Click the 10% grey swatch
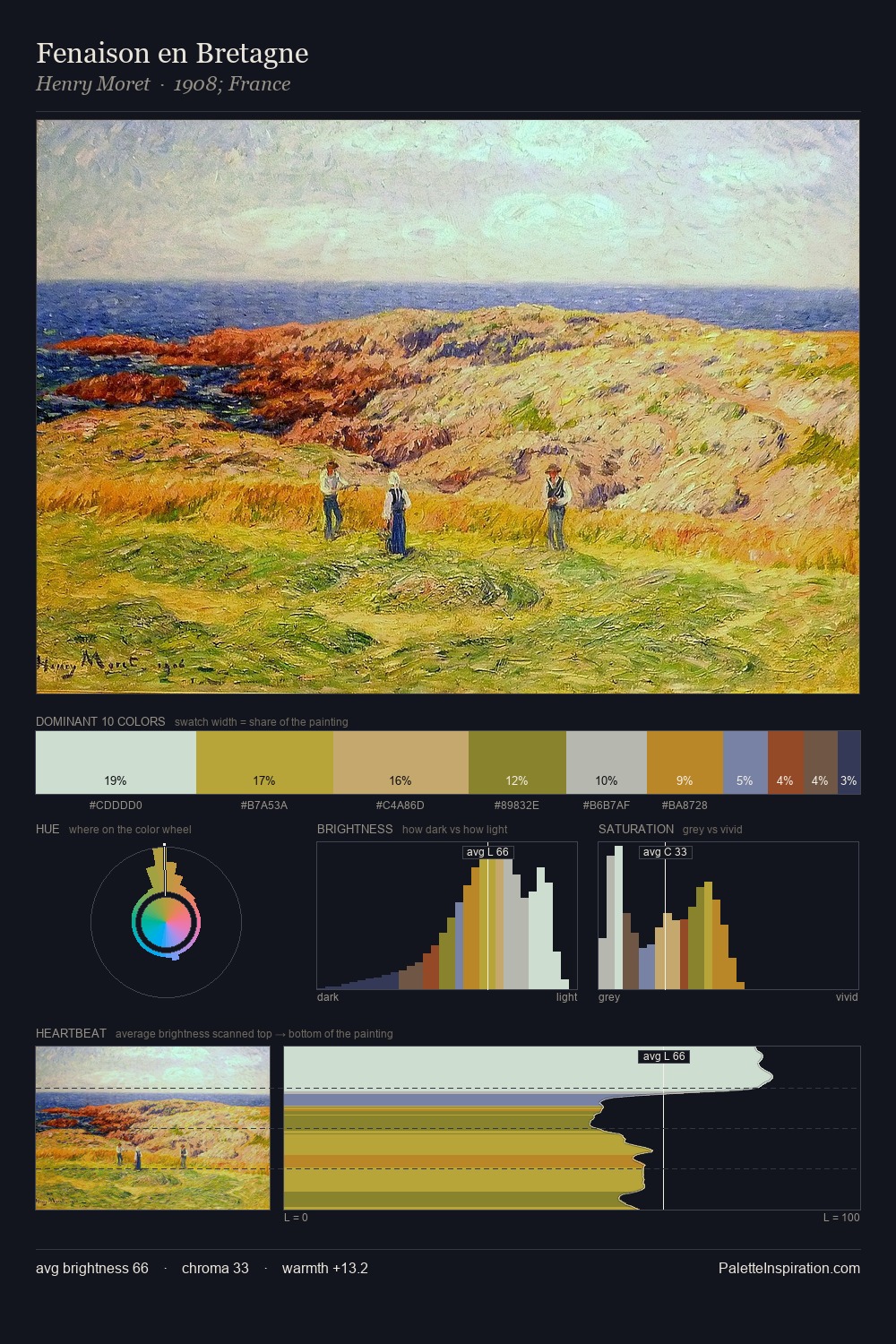The image size is (896, 1344). pos(607,762)
